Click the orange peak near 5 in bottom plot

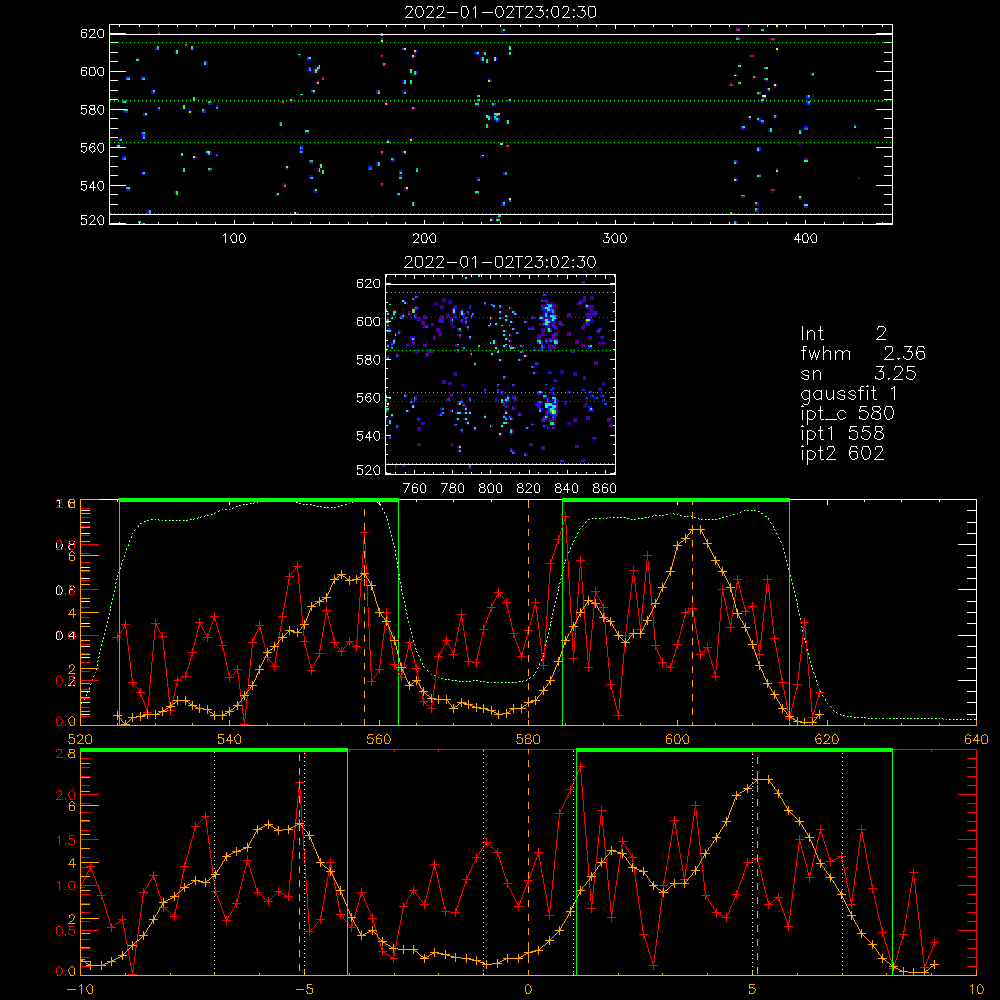tap(763, 779)
